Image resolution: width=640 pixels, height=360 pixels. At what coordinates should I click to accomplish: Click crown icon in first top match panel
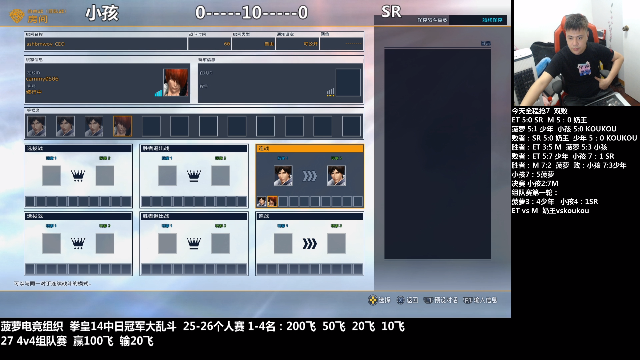point(78,176)
